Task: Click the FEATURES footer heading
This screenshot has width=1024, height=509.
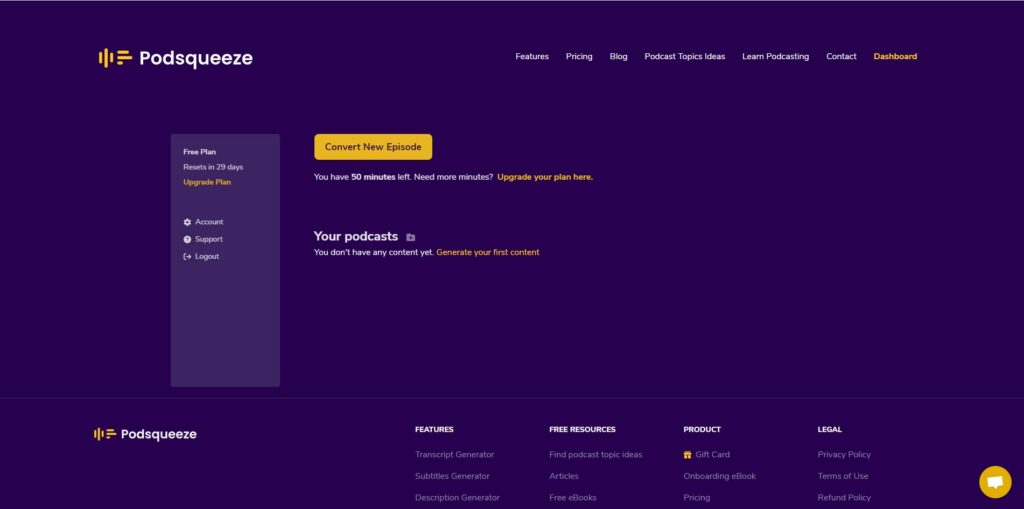Action: 434,430
